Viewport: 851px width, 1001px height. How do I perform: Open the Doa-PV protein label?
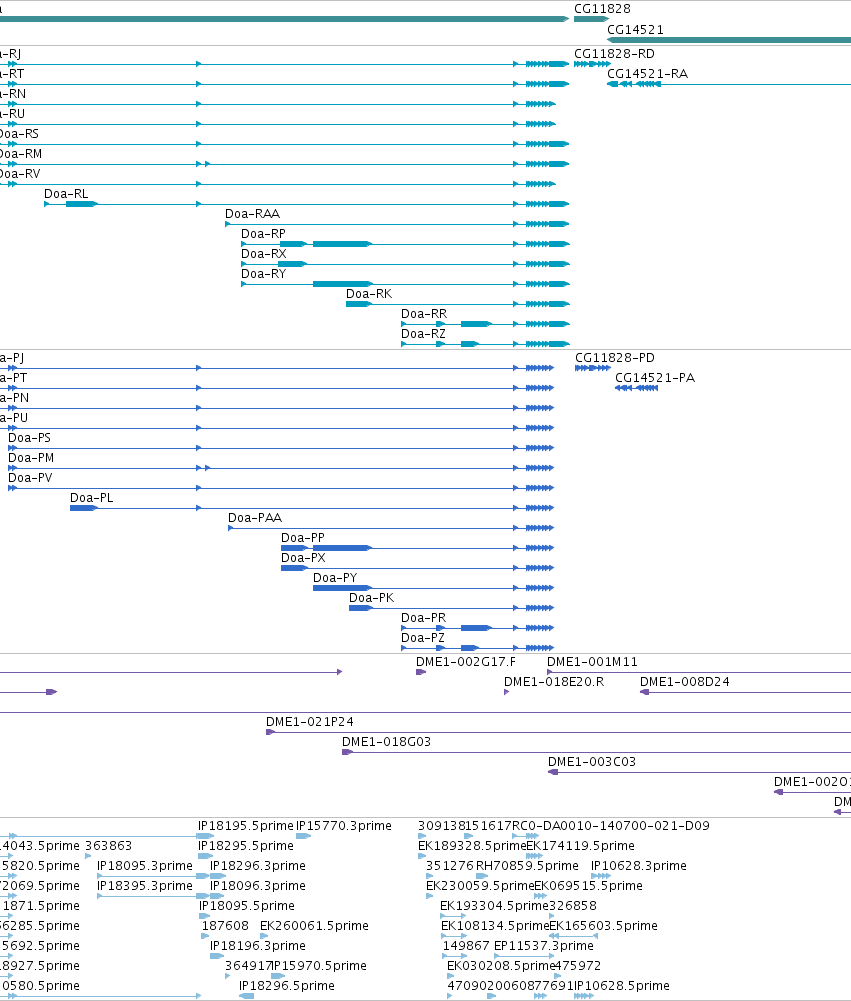[x=30, y=478]
